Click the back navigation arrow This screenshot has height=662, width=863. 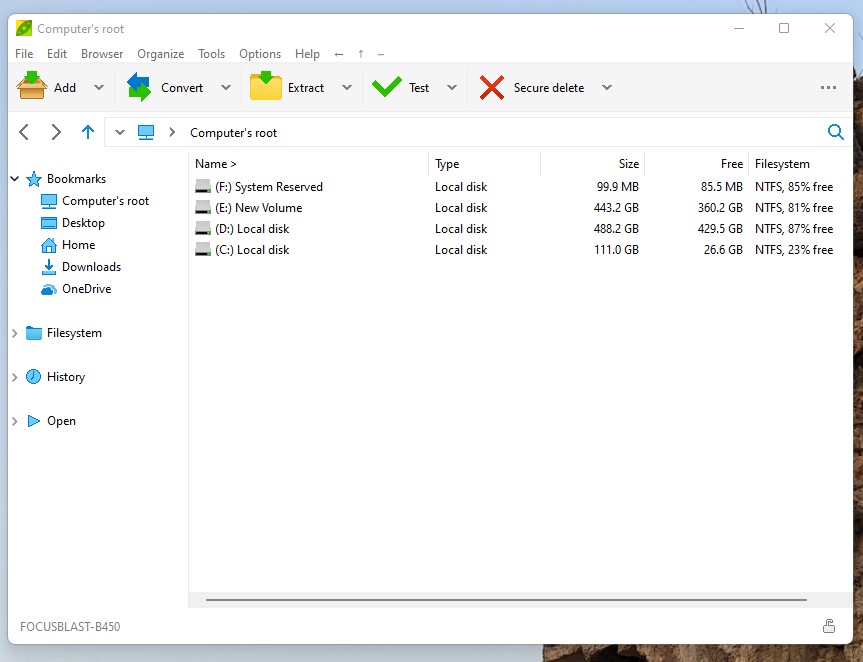coord(24,131)
